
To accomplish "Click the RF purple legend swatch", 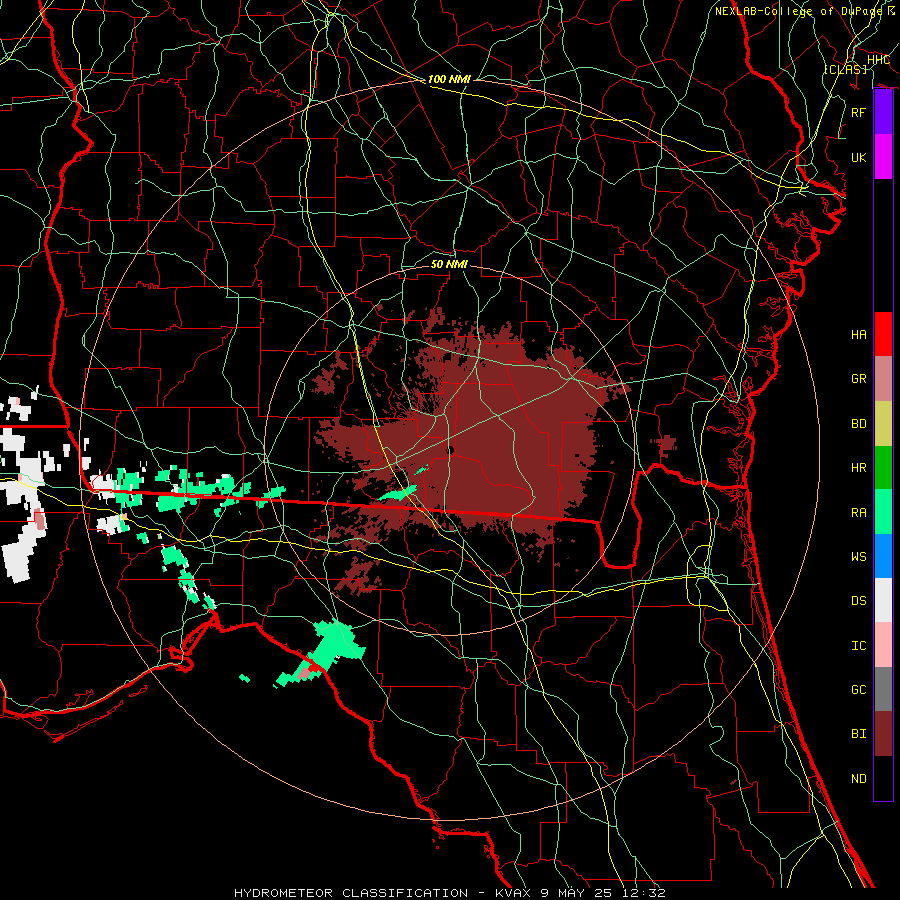I will pos(883,112).
